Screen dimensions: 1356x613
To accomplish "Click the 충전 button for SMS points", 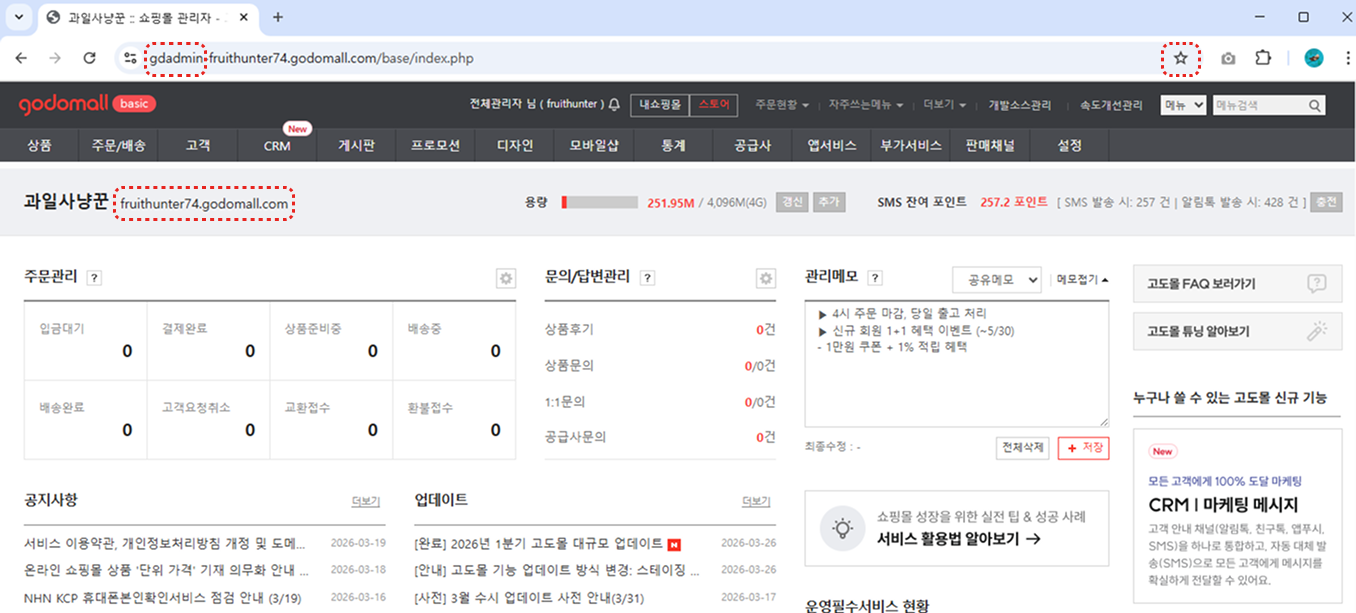I will [1328, 201].
